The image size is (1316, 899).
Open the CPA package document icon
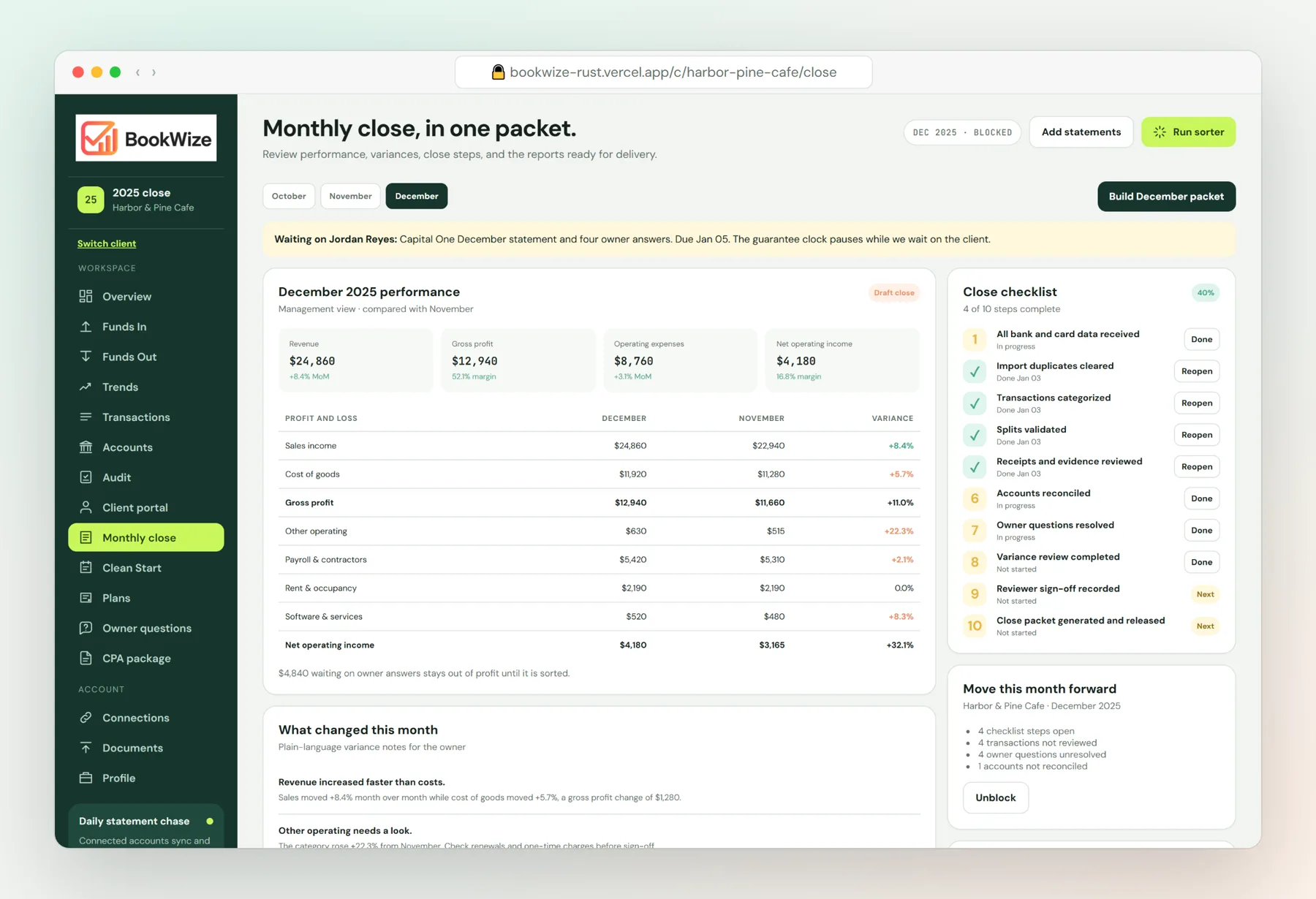tap(86, 658)
